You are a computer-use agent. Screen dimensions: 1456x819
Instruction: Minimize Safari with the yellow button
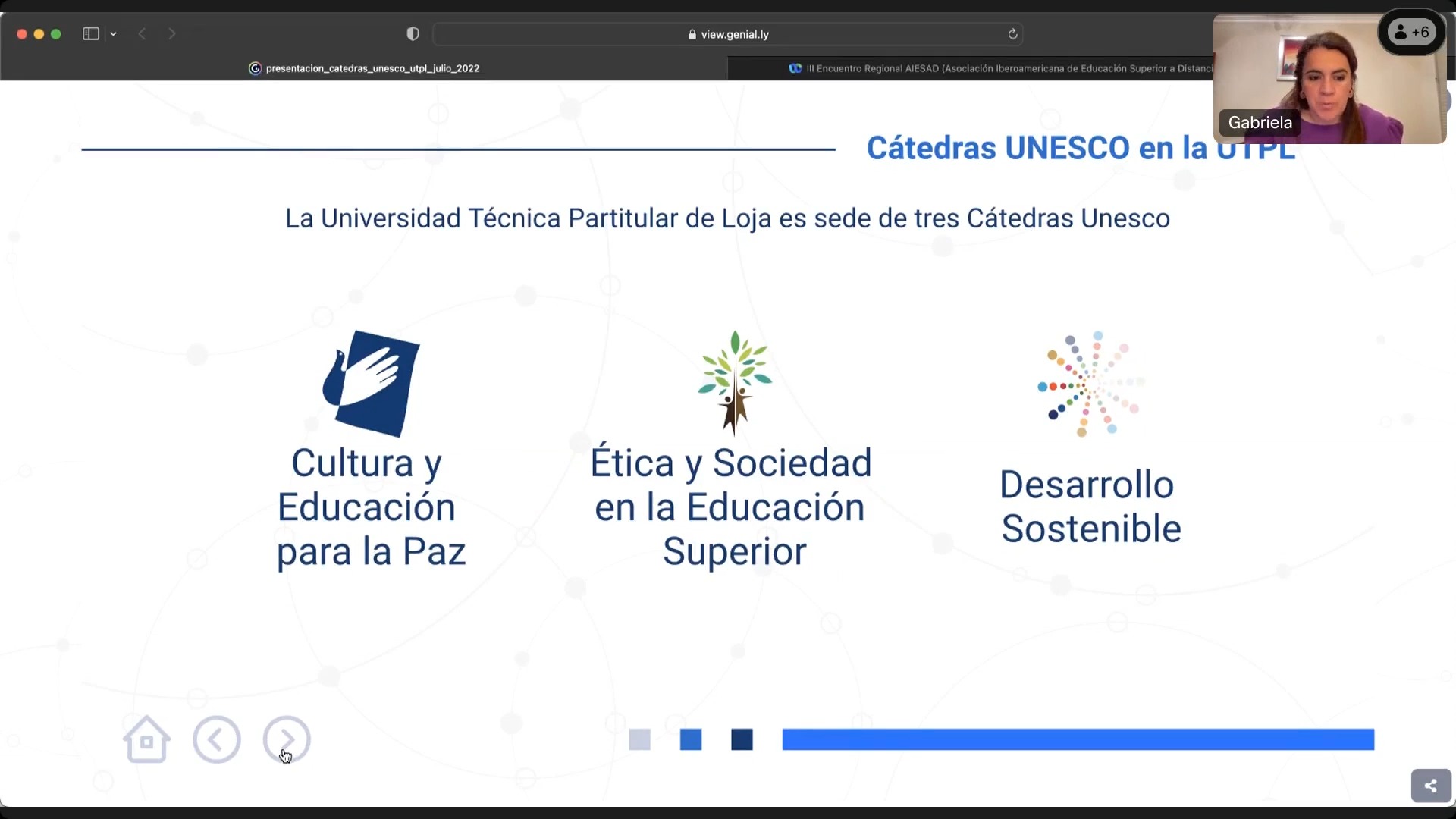(x=39, y=34)
